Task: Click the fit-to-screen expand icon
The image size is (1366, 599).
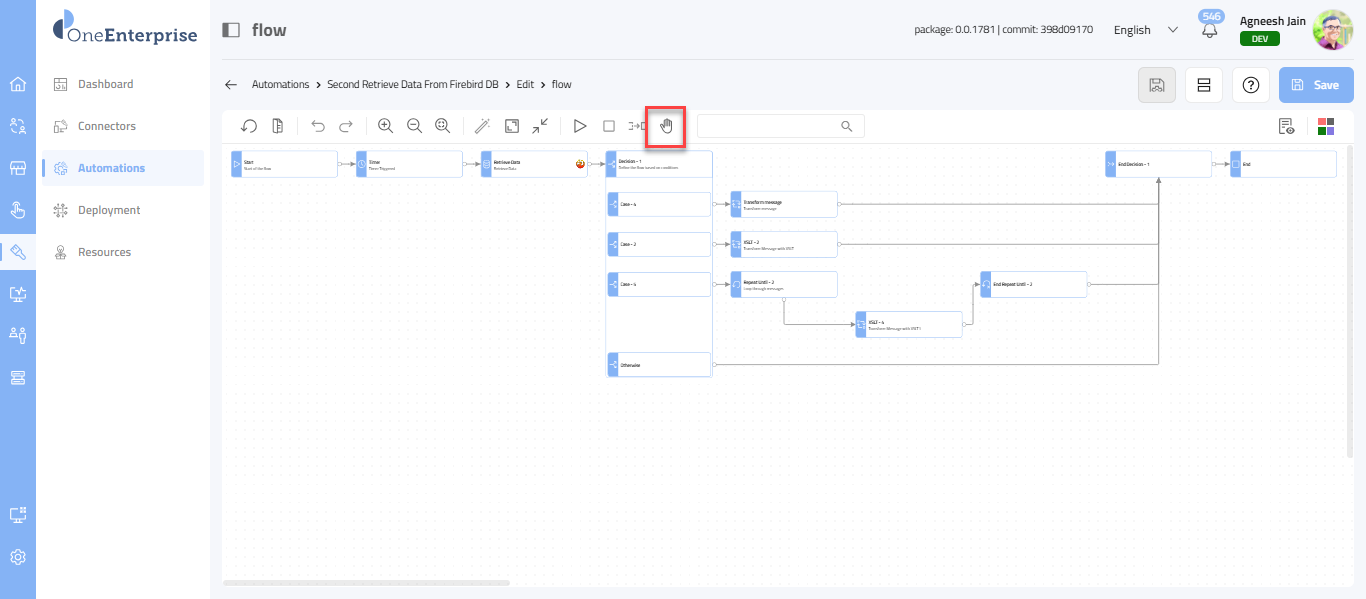Action: pos(512,126)
